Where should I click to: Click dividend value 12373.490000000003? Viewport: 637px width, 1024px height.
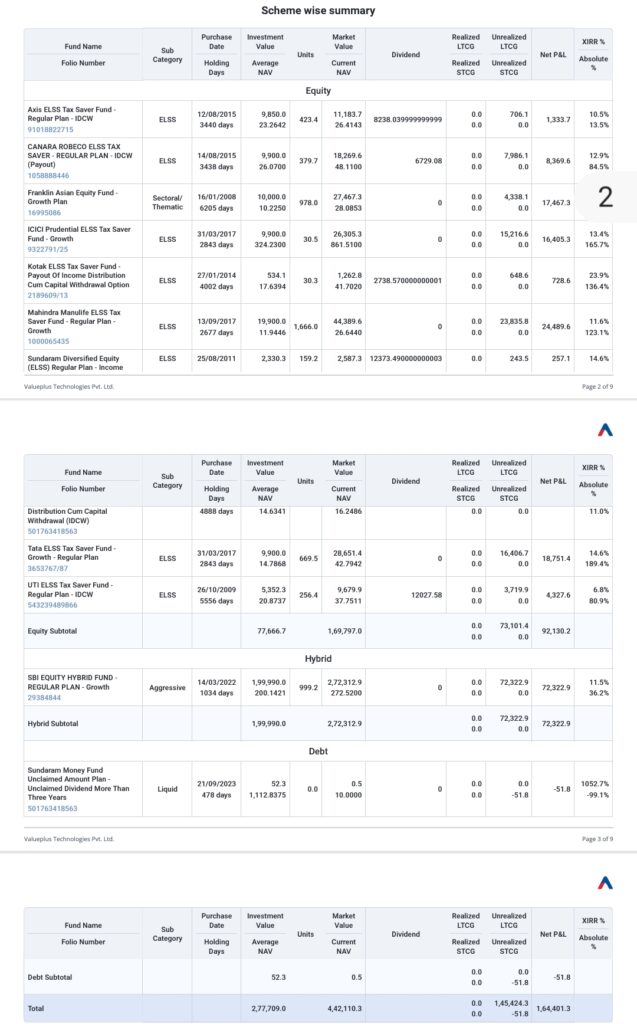pyautogui.click(x=406, y=359)
